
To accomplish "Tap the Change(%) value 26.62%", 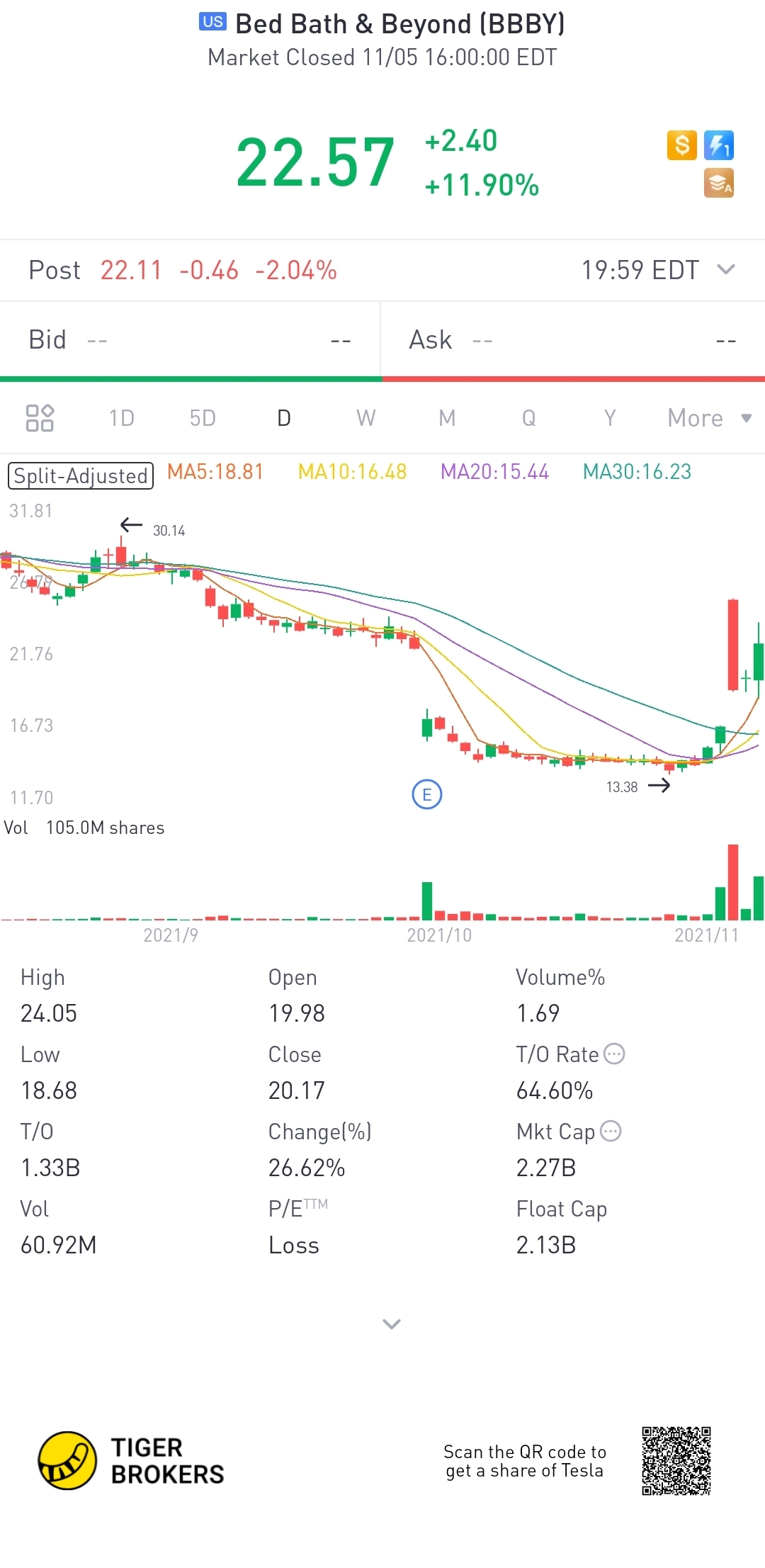I will (307, 1168).
